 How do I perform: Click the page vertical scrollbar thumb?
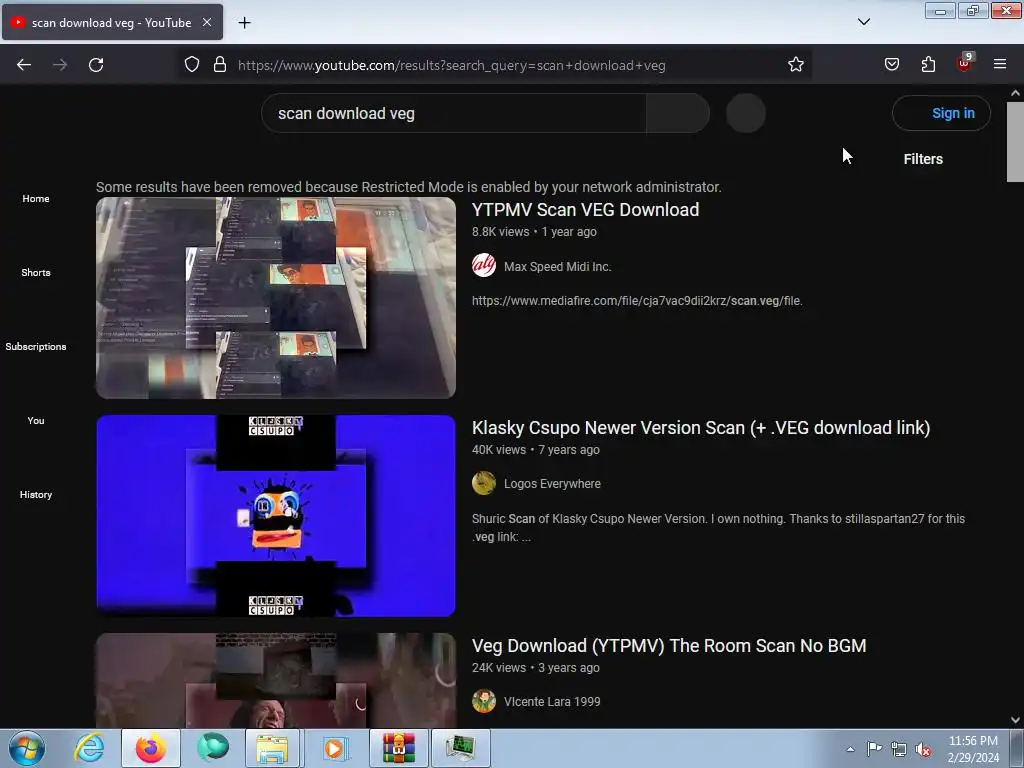pos(1015,142)
